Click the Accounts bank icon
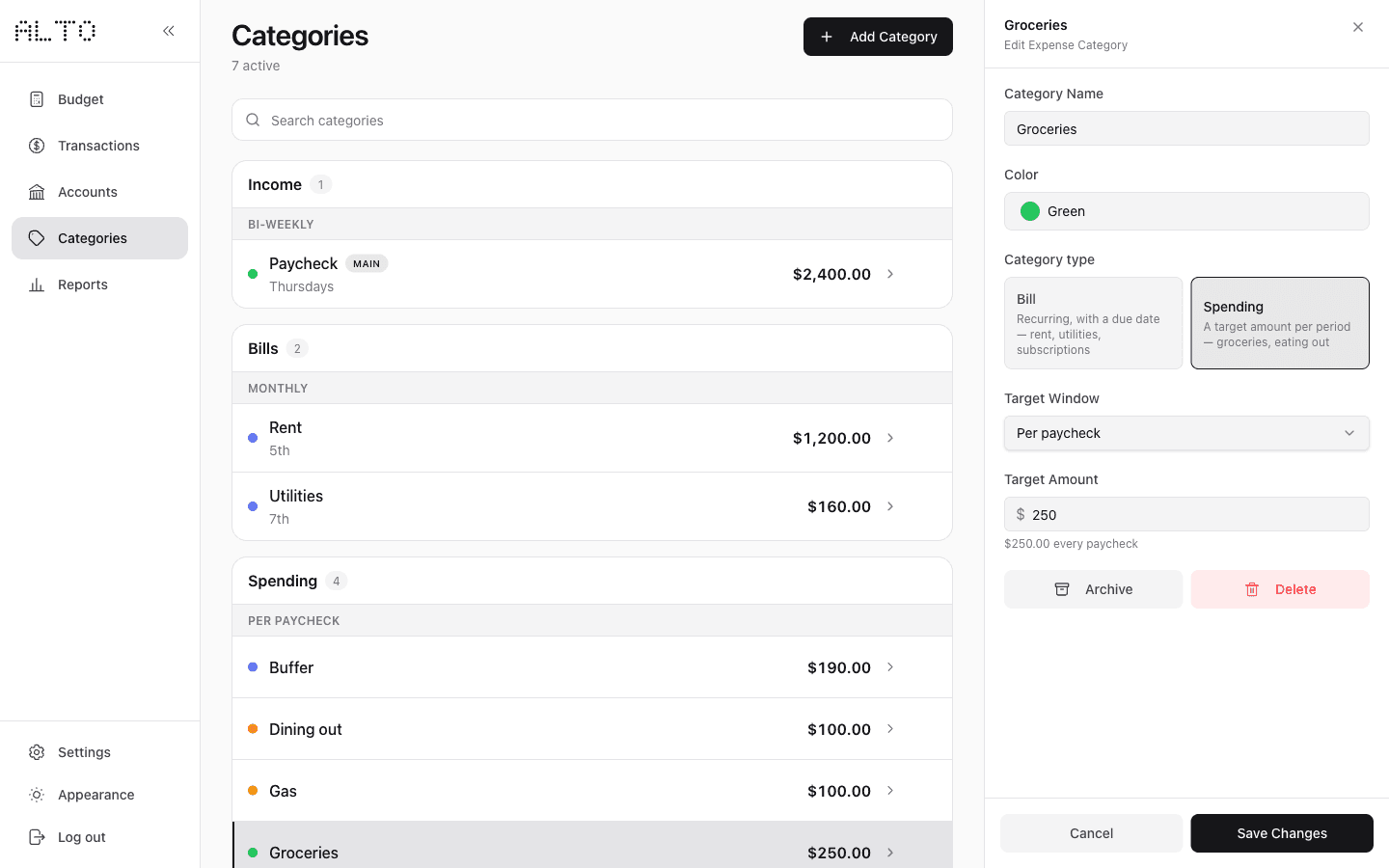 (37, 192)
